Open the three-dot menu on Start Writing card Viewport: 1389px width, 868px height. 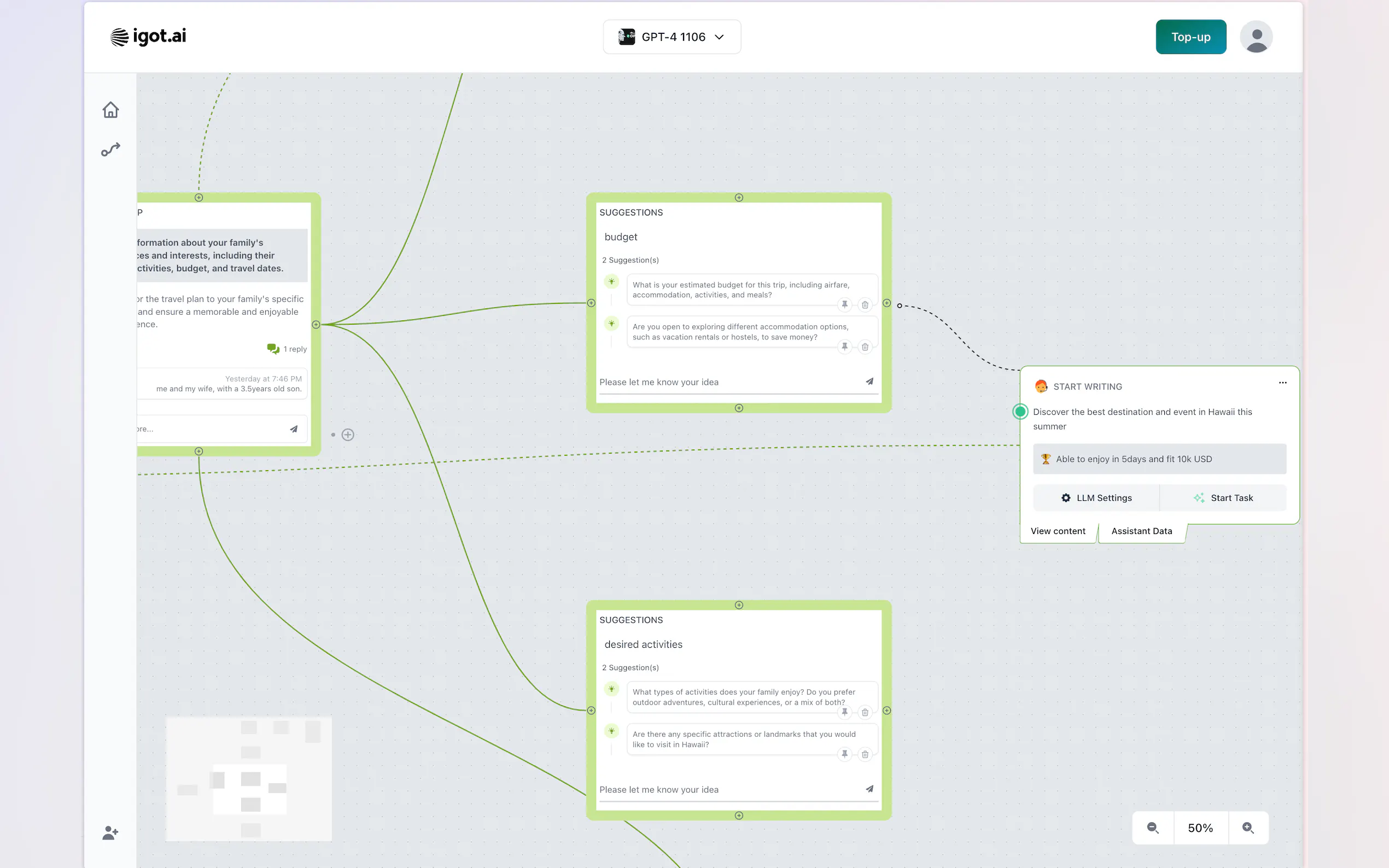[x=1283, y=383]
